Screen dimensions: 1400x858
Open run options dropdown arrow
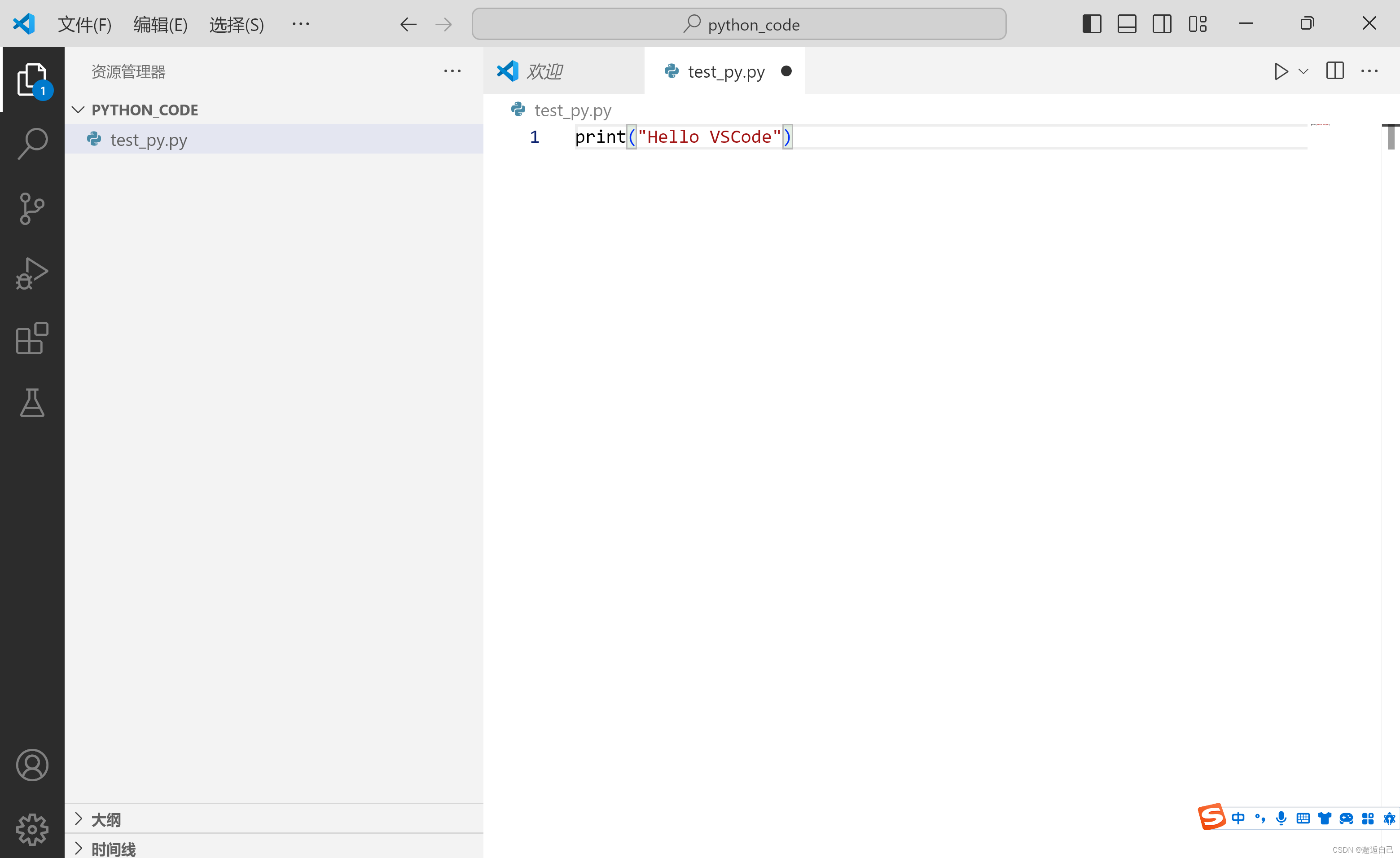click(x=1304, y=71)
